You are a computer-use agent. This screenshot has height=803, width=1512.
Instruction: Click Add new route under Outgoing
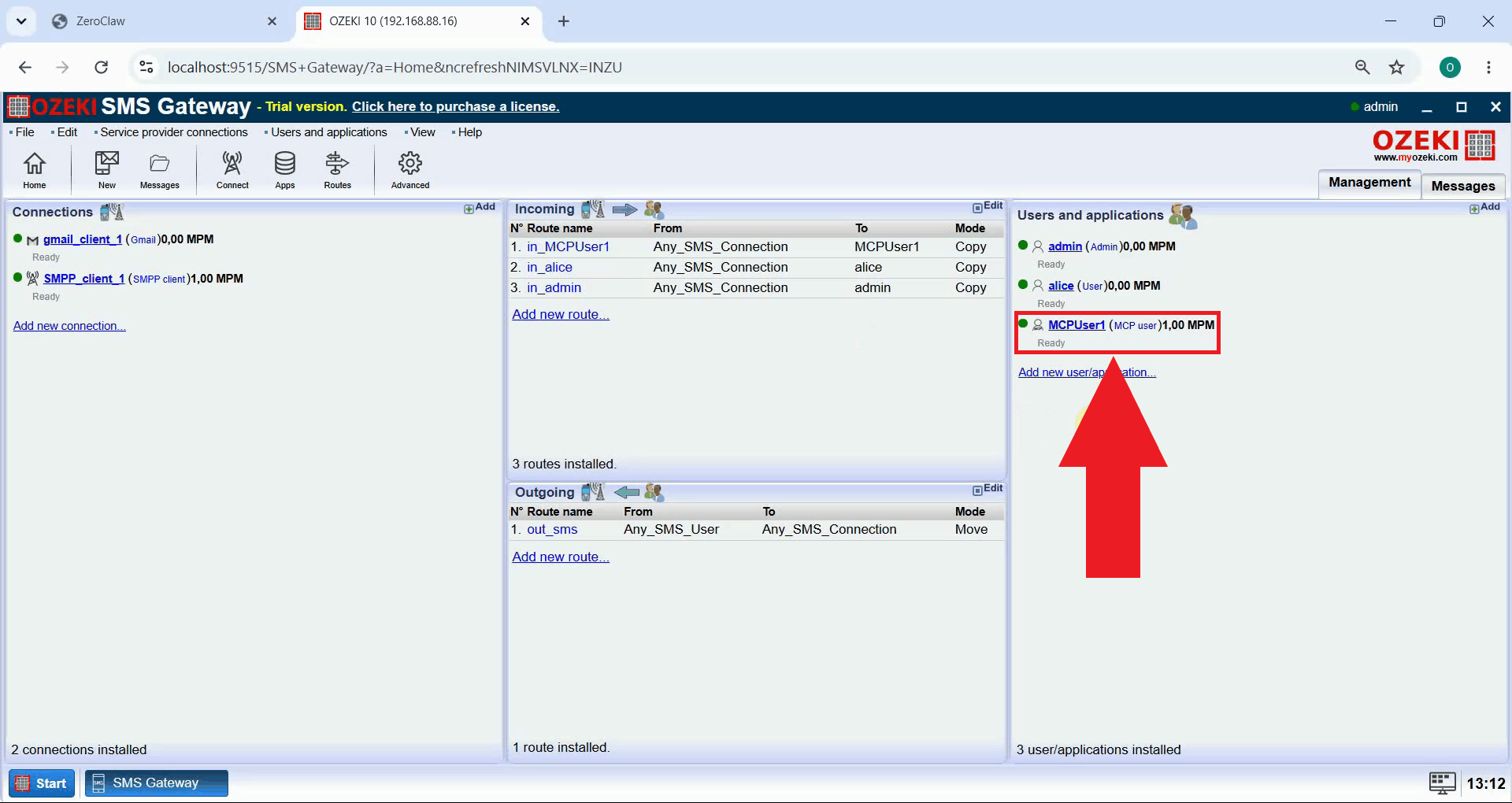coord(561,557)
